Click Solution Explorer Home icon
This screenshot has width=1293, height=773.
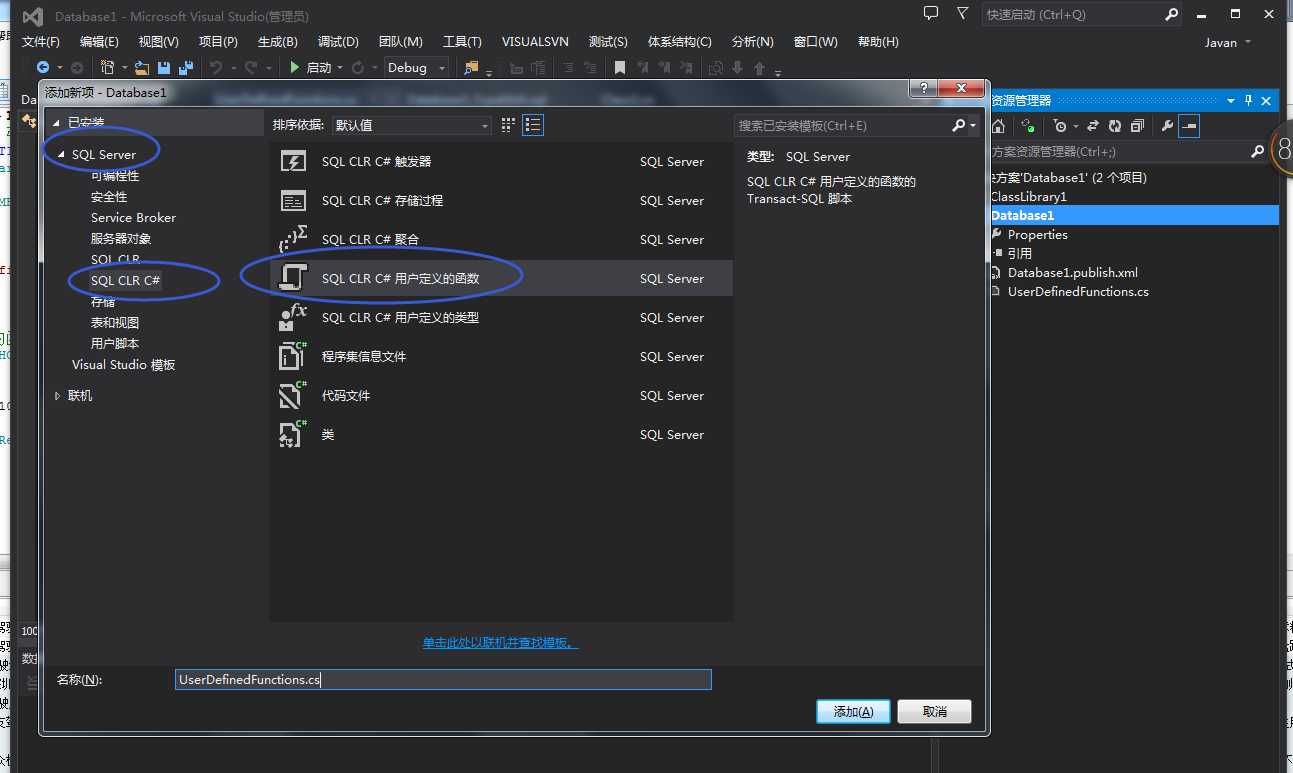(998, 126)
